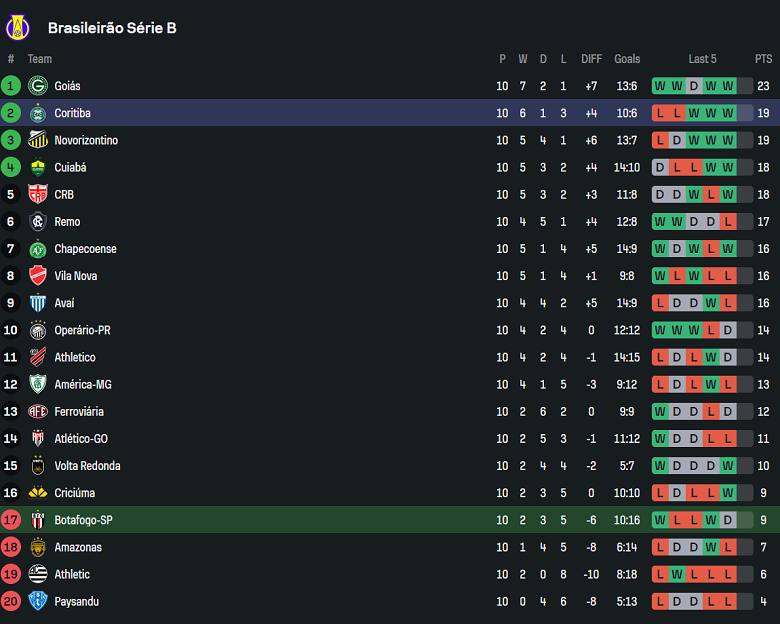This screenshot has width=780, height=624.
Task: Click the Last 5 column header
Action: 702,59
